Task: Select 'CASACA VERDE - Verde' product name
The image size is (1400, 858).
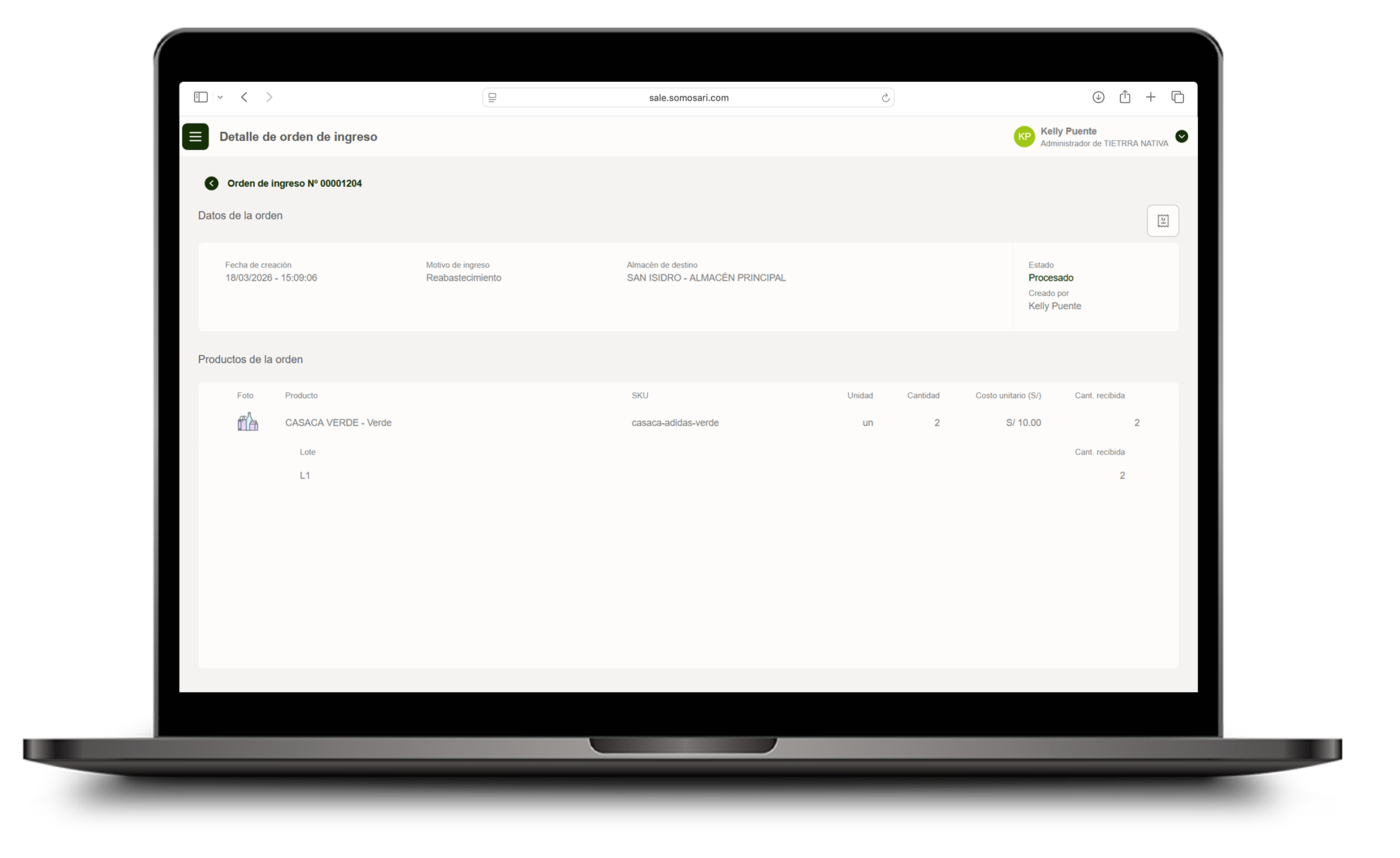Action: [338, 422]
